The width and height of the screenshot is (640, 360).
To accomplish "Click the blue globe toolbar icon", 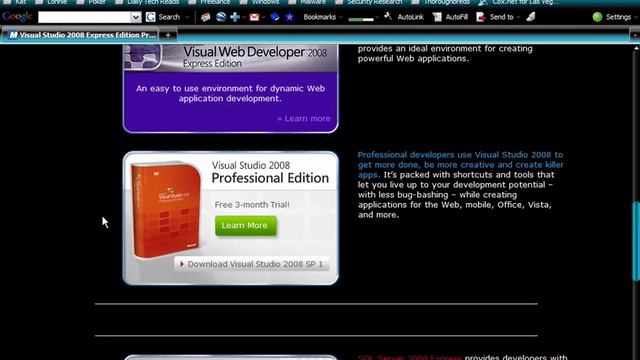I will [221, 17].
